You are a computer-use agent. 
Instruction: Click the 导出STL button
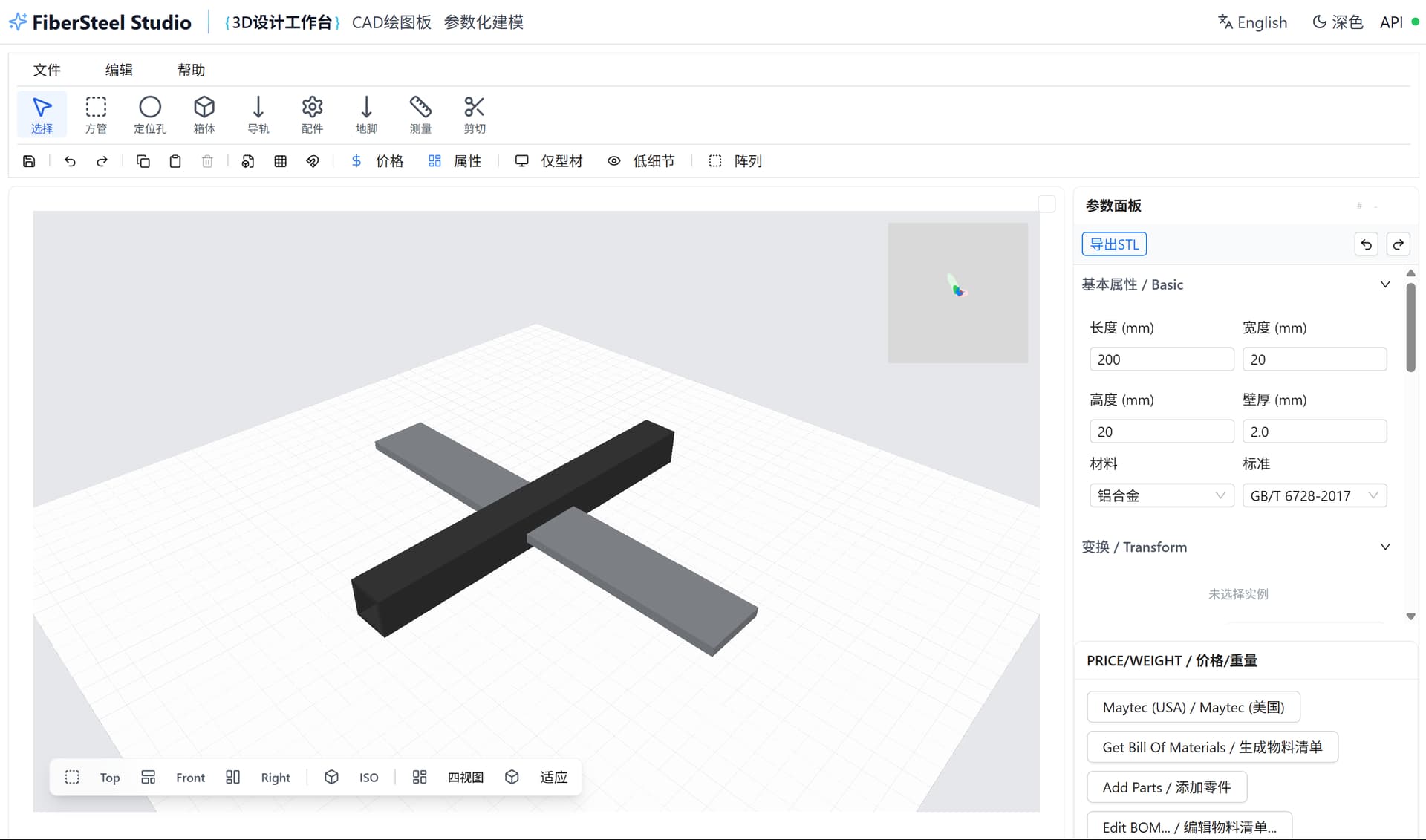(x=1113, y=244)
